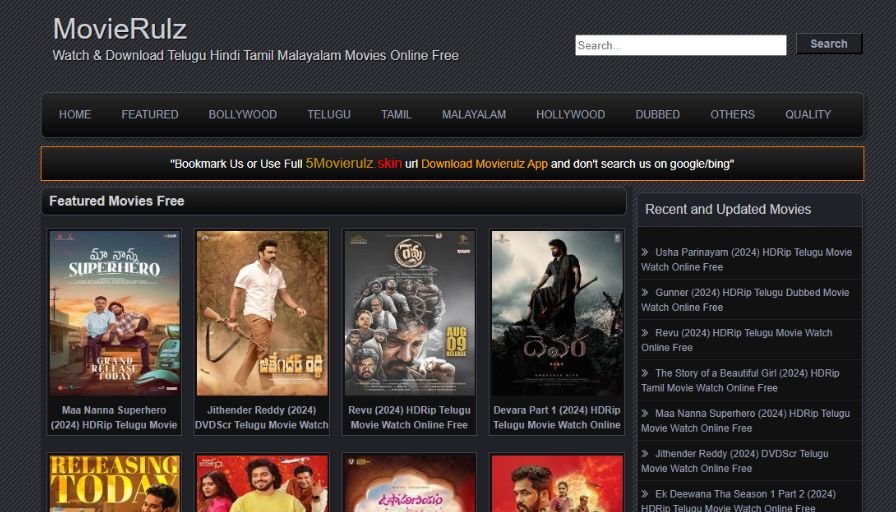Open Jithender Reddy (2024) DVDScr sidebar link
Image resolution: width=896 pixels, height=512 pixels.
pos(735,461)
